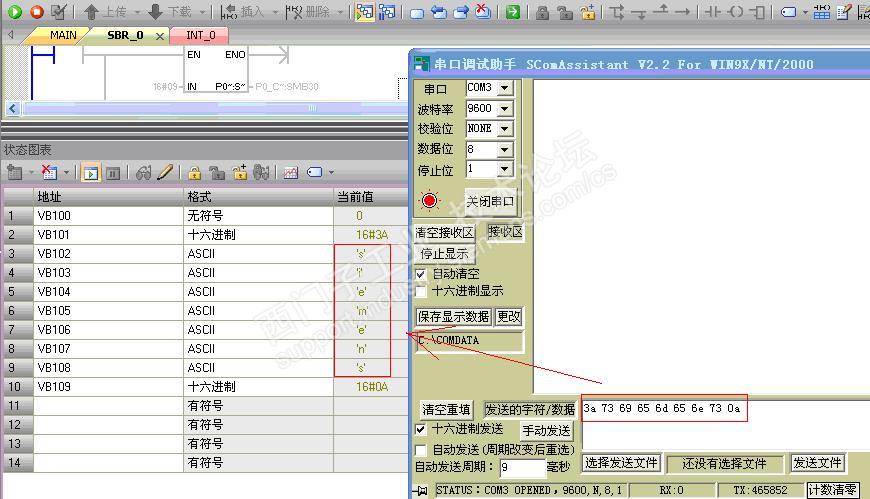
Task: Click the green RUN icon
Action: point(15,11)
